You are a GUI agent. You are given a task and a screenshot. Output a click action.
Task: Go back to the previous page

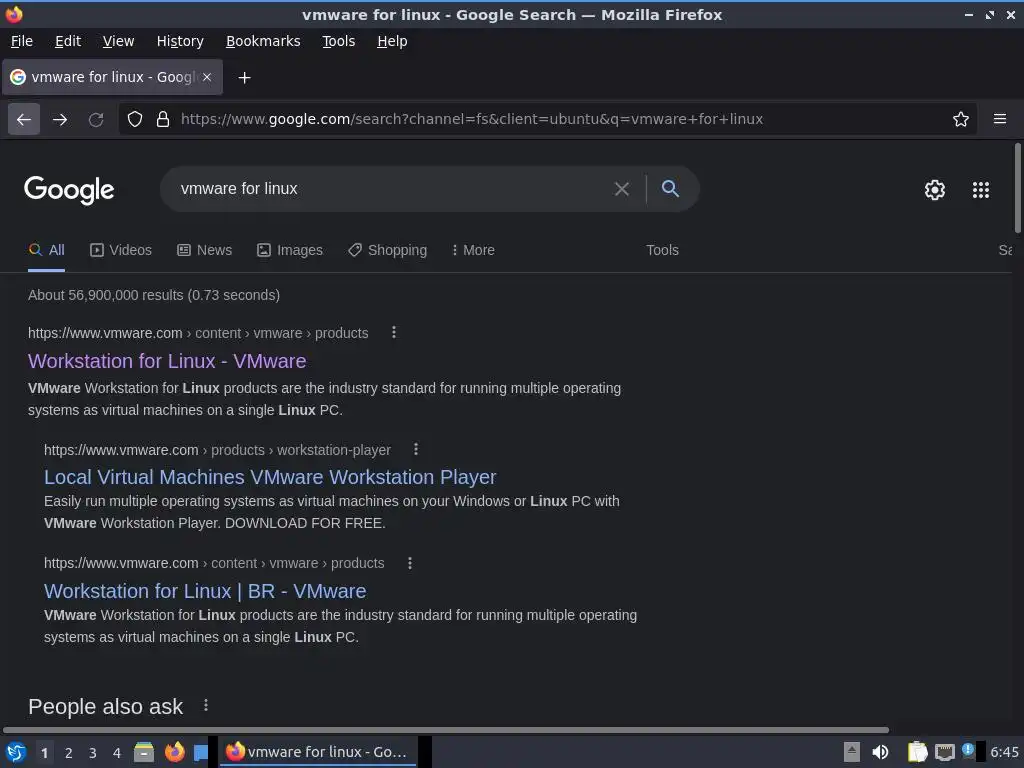tap(24, 119)
